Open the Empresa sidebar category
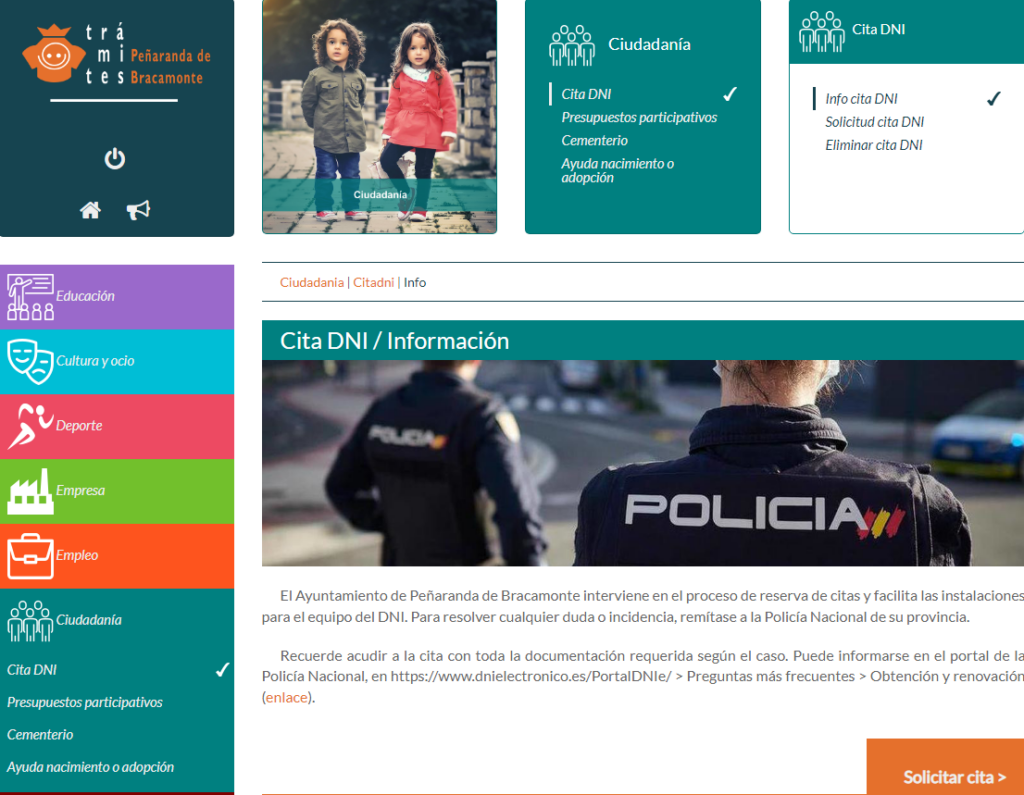 pyautogui.click(x=117, y=491)
